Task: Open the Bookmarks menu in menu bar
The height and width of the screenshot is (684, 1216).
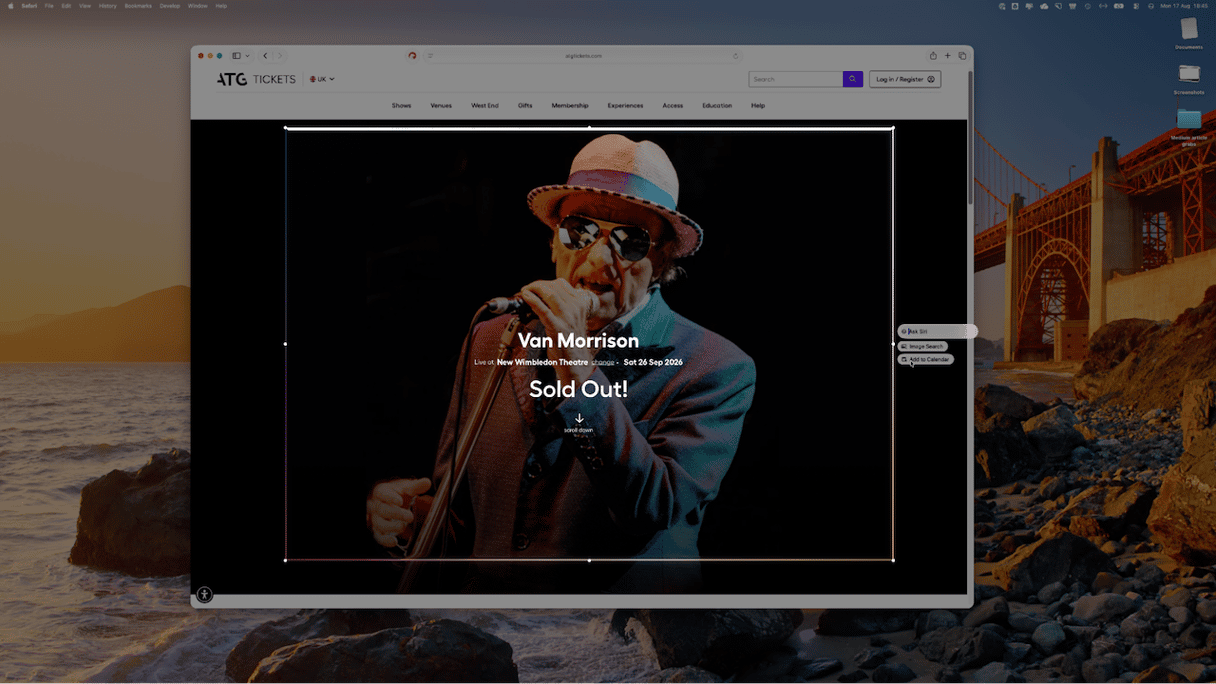Action: [138, 6]
